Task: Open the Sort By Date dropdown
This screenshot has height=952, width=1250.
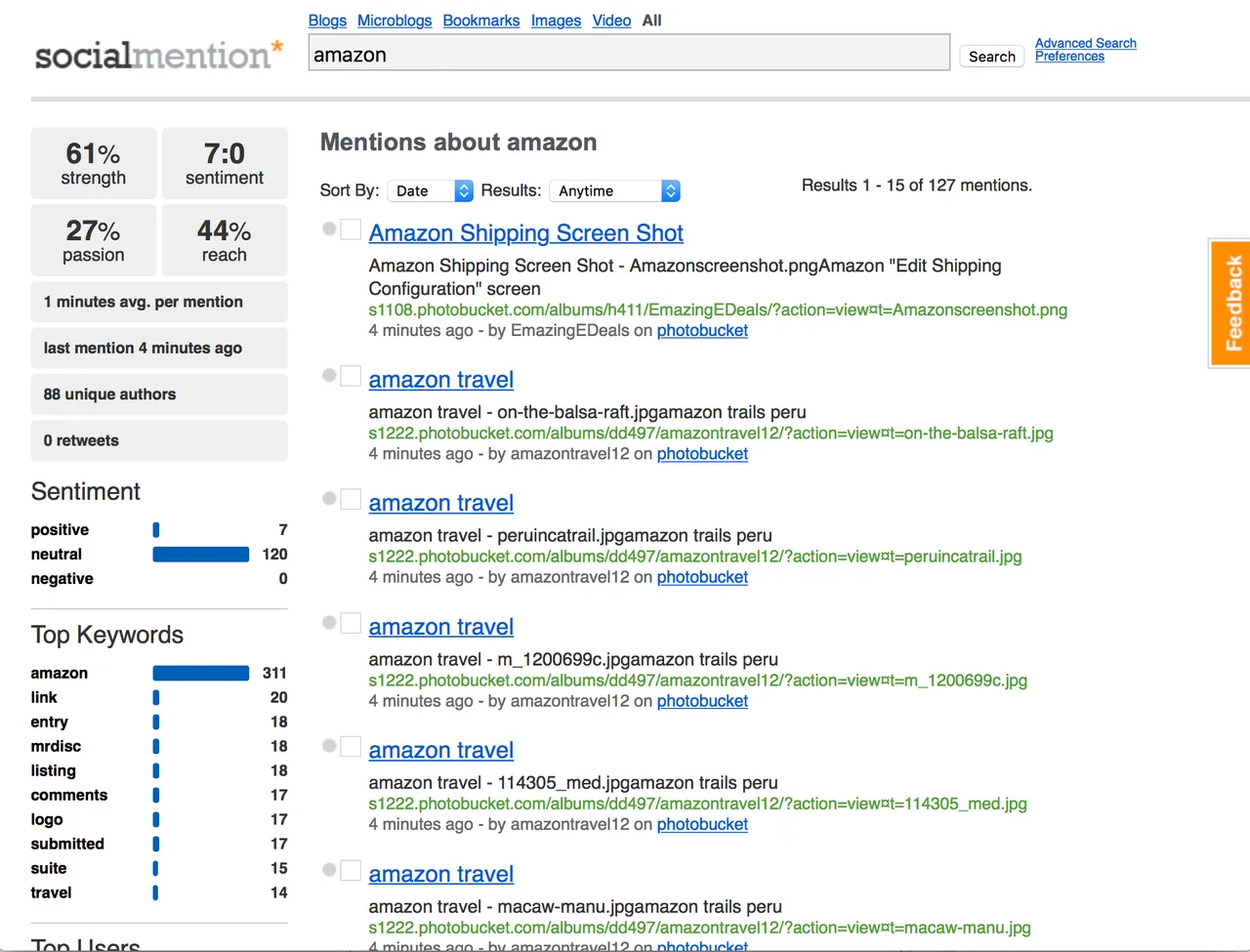Action: (431, 190)
